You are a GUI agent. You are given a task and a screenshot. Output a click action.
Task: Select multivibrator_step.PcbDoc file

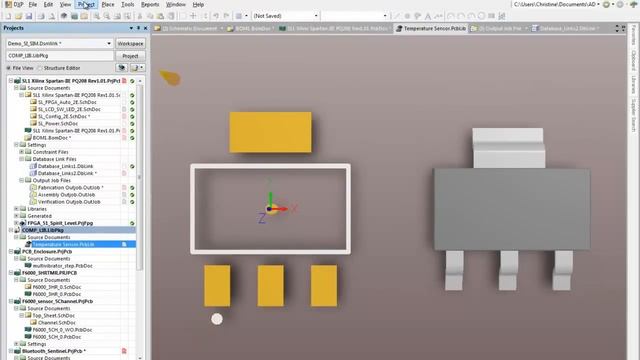tap(62, 266)
